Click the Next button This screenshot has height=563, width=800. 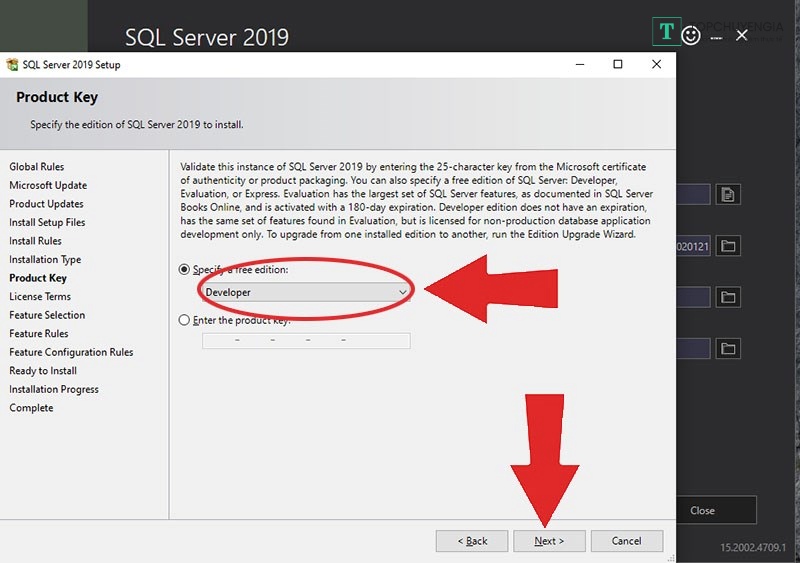click(549, 541)
